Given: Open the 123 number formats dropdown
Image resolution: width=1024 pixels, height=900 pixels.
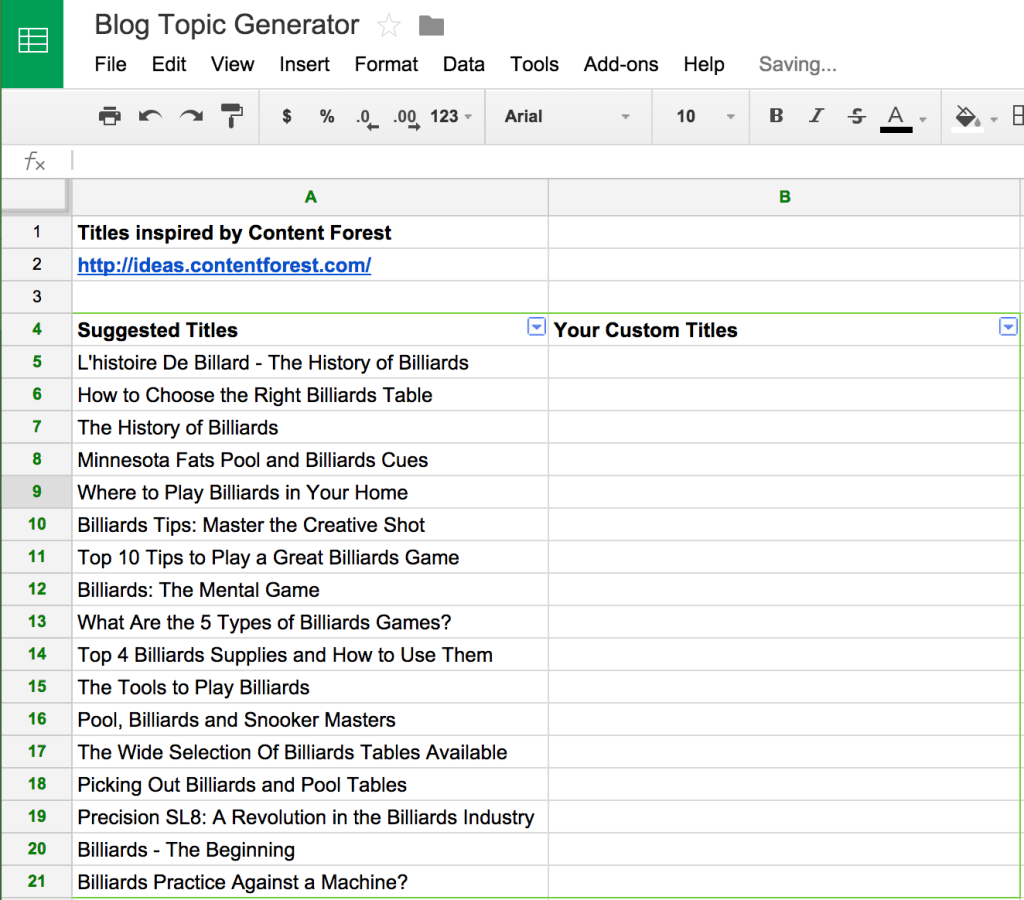Looking at the screenshot, I should point(451,116).
